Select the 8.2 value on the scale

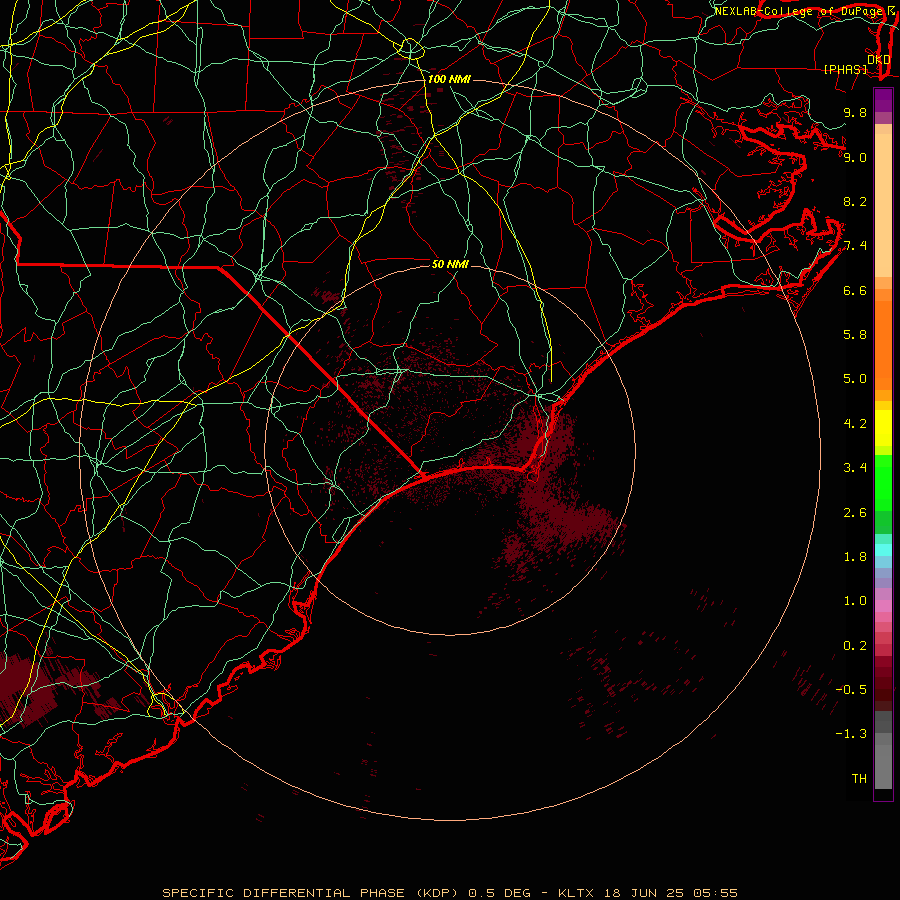[x=855, y=201]
